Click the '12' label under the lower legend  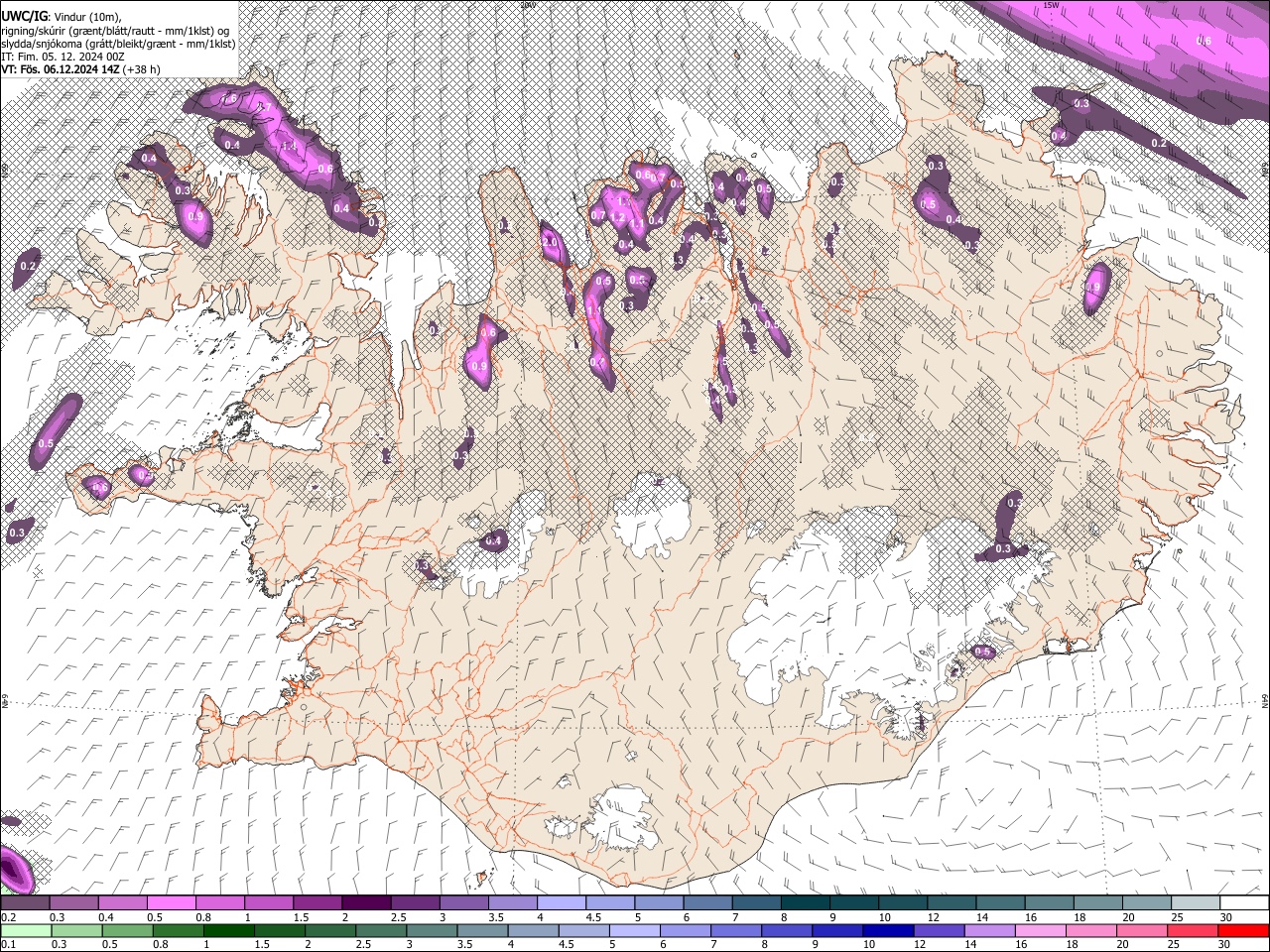920,944
